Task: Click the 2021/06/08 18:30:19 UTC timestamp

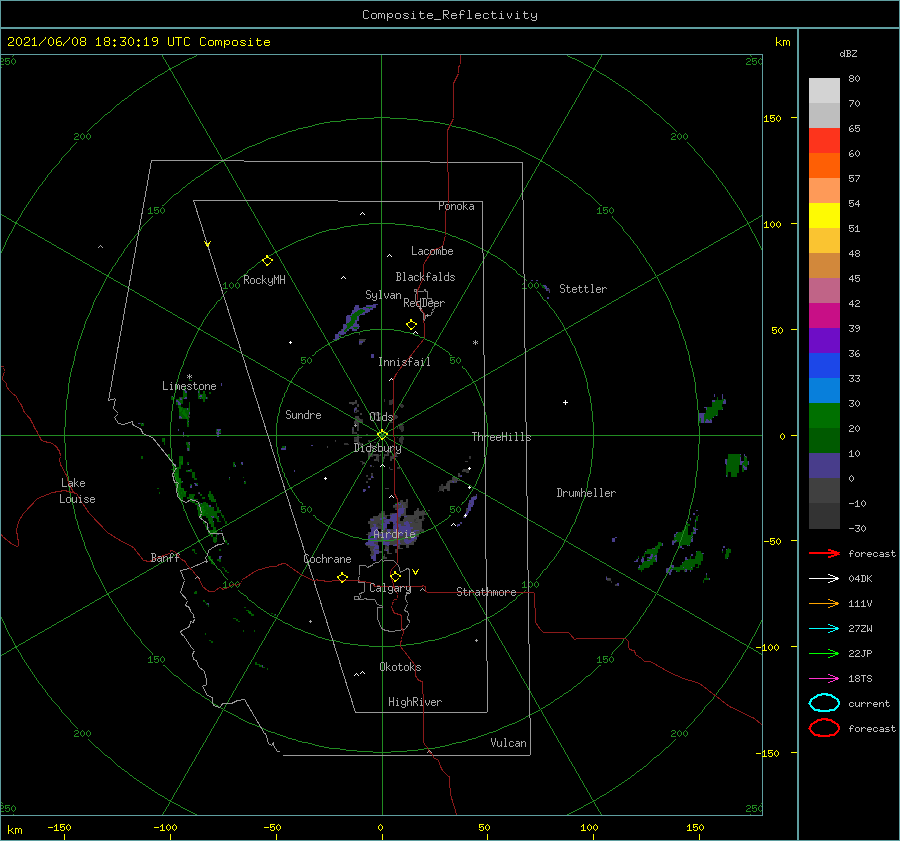Action: (x=99, y=41)
